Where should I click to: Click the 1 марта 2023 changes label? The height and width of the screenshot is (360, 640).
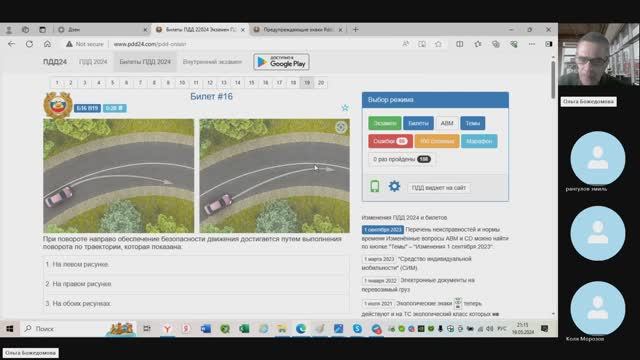[x=379, y=259]
